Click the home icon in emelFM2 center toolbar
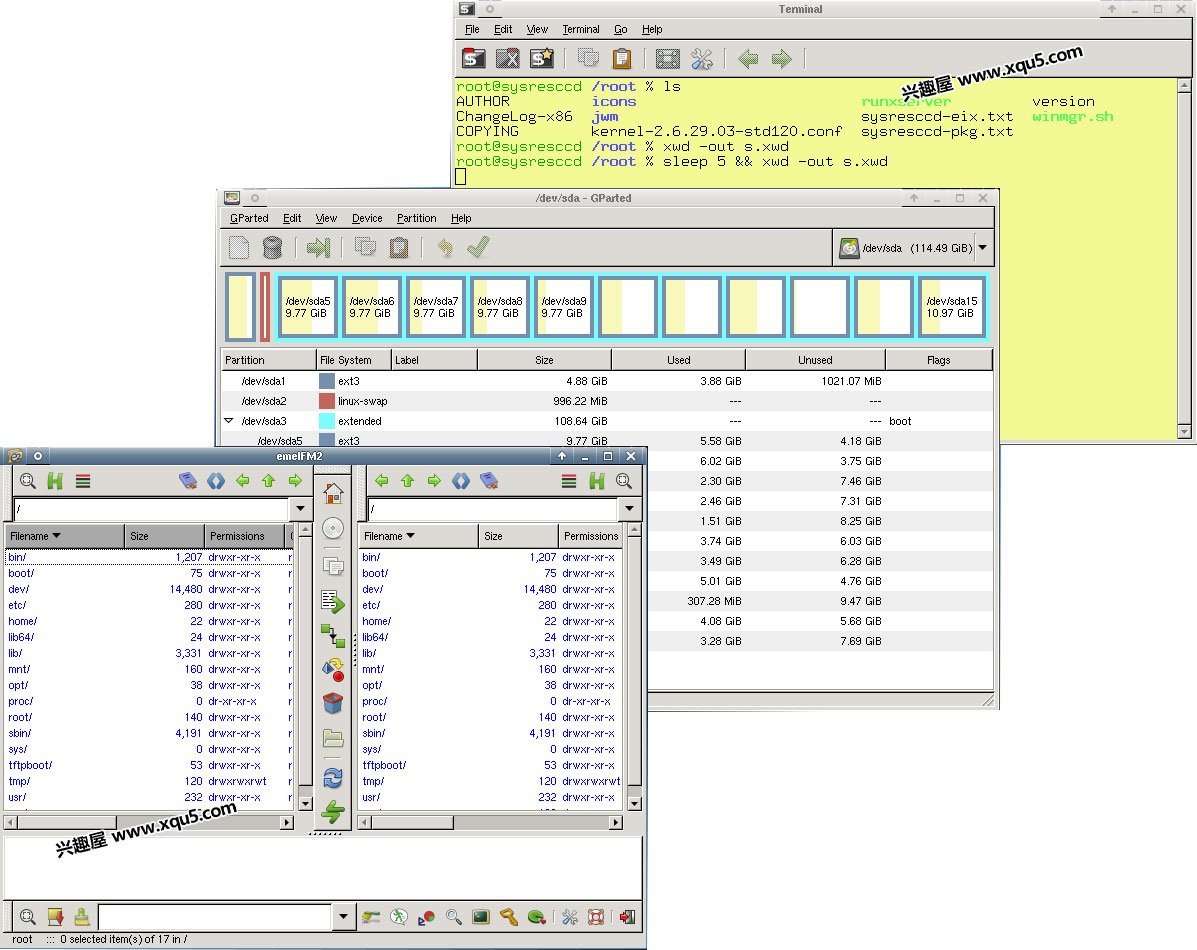Viewport: 1197px width, 950px height. [x=333, y=493]
